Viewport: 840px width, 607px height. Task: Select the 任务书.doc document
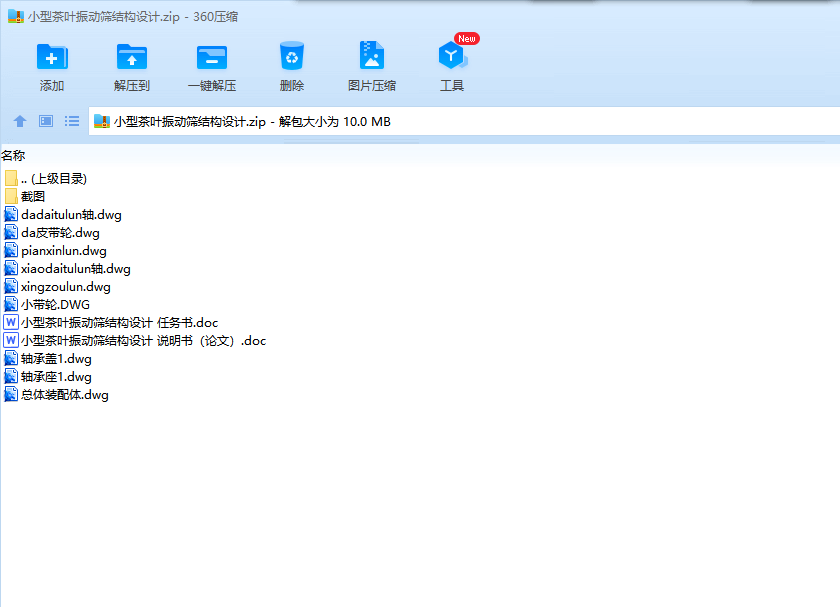111,323
